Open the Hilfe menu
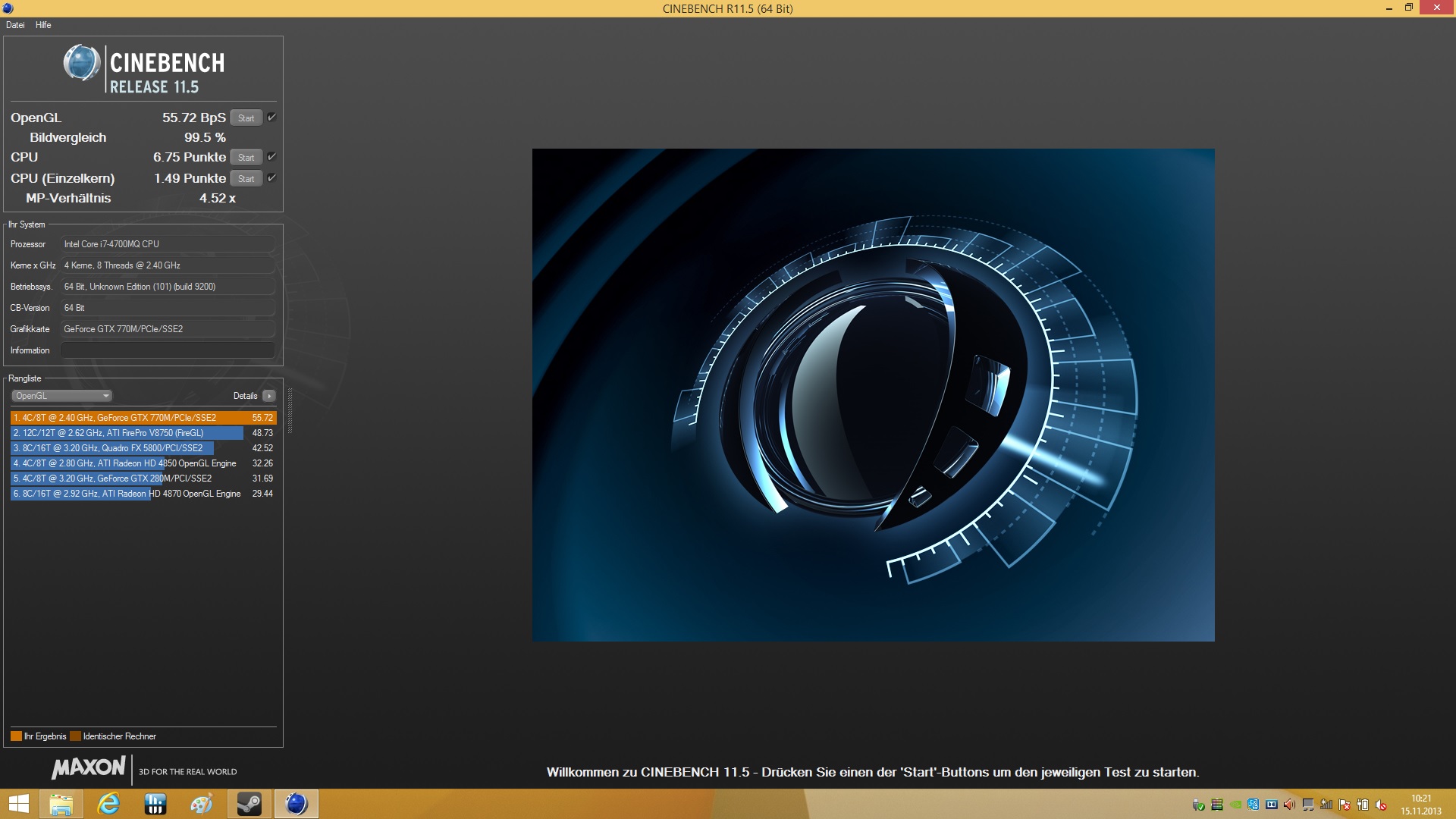Screen dimensions: 1456x819 click(x=43, y=25)
